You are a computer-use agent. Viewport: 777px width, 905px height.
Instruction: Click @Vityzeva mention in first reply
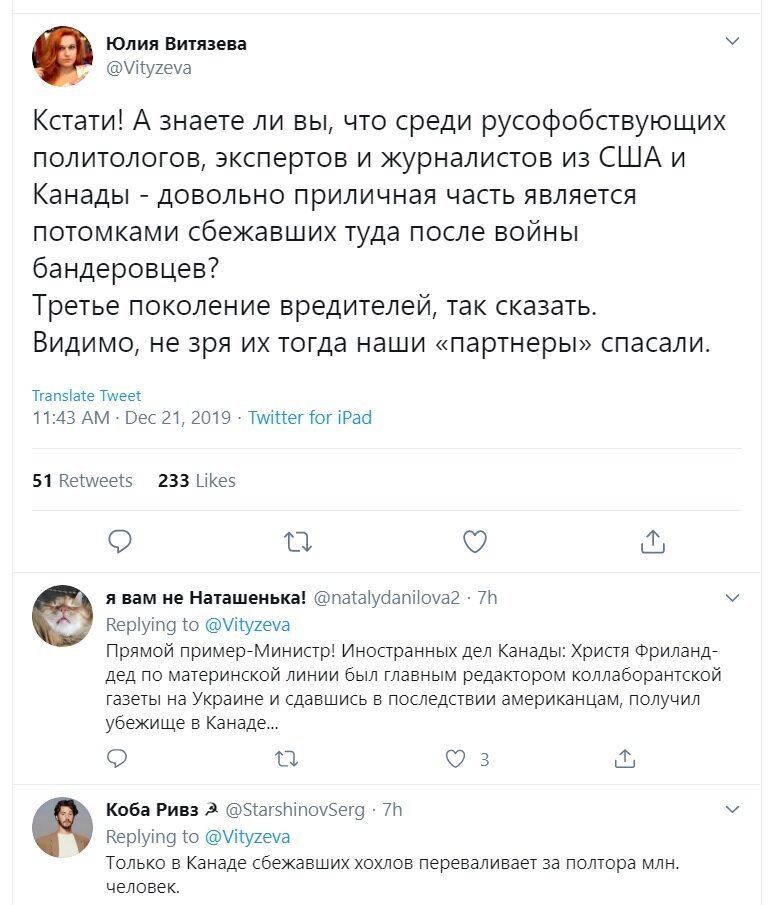point(248,624)
